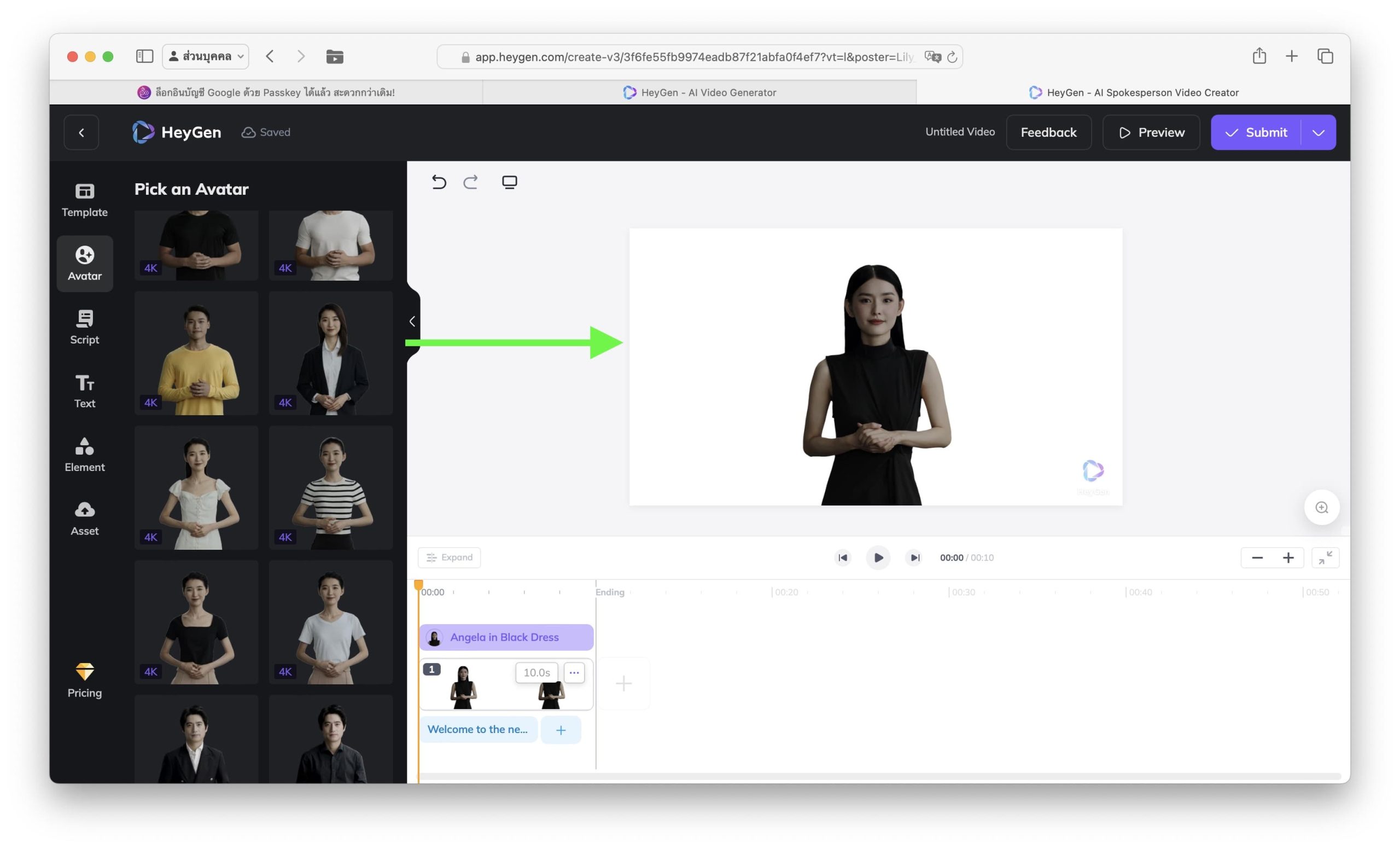
Task: Open the Script panel
Action: click(x=85, y=327)
